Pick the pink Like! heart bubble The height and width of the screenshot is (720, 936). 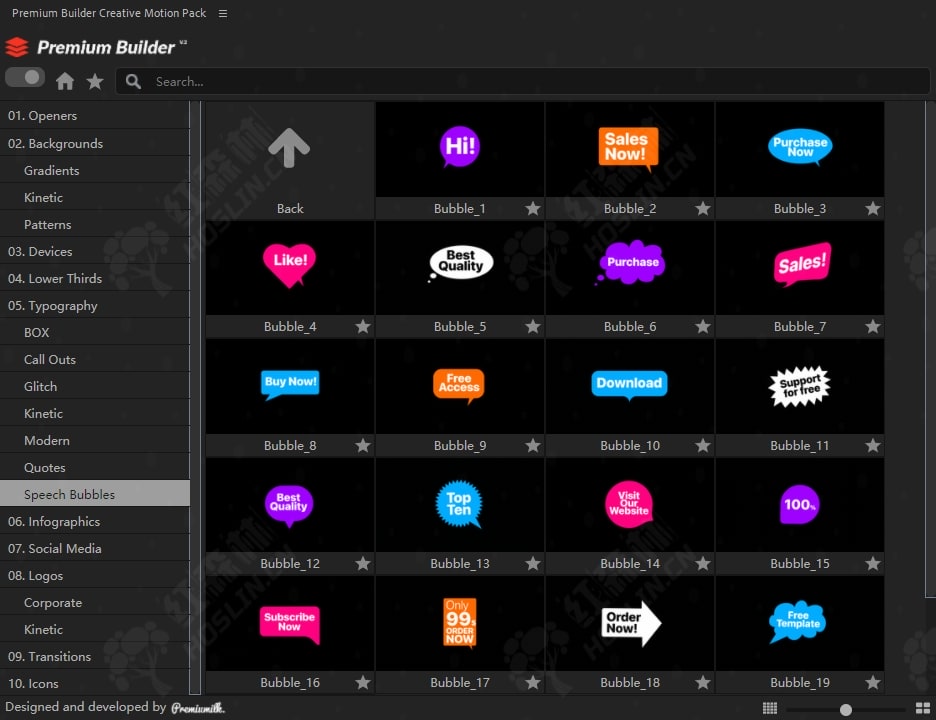point(290,268)
